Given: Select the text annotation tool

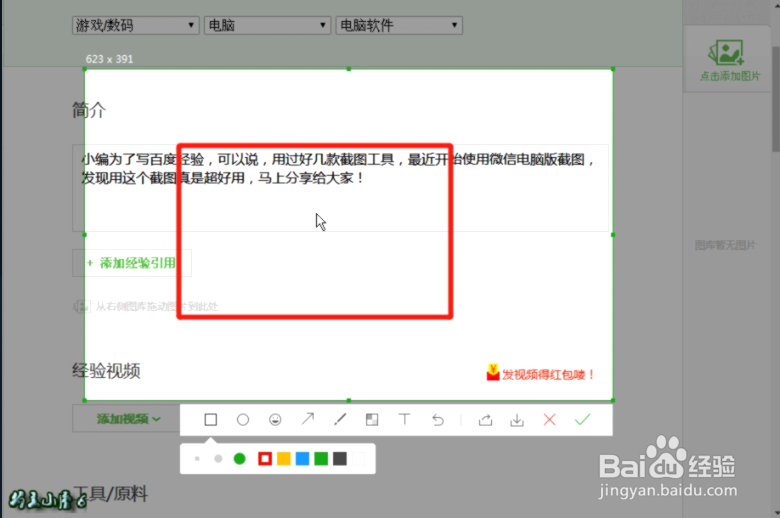Looking at the screenshot, I should point(405,419).
